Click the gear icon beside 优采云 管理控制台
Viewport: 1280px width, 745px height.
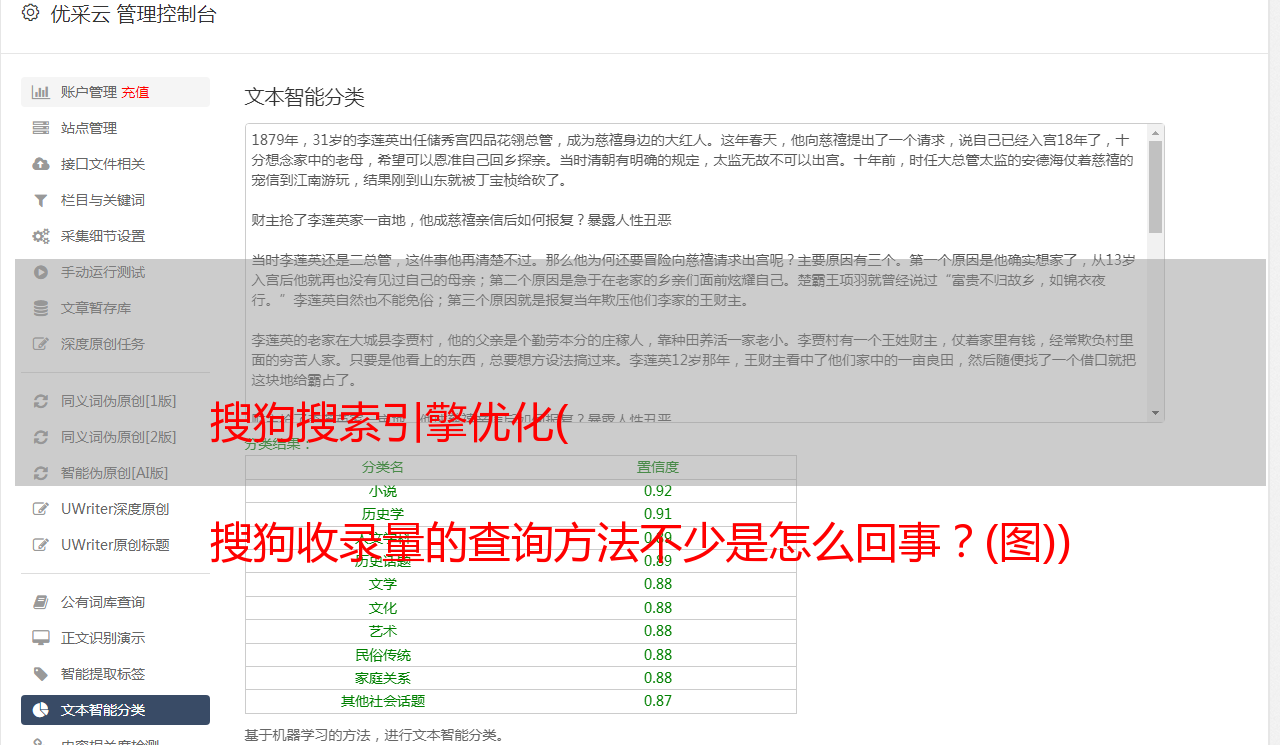tap(30, 13)
